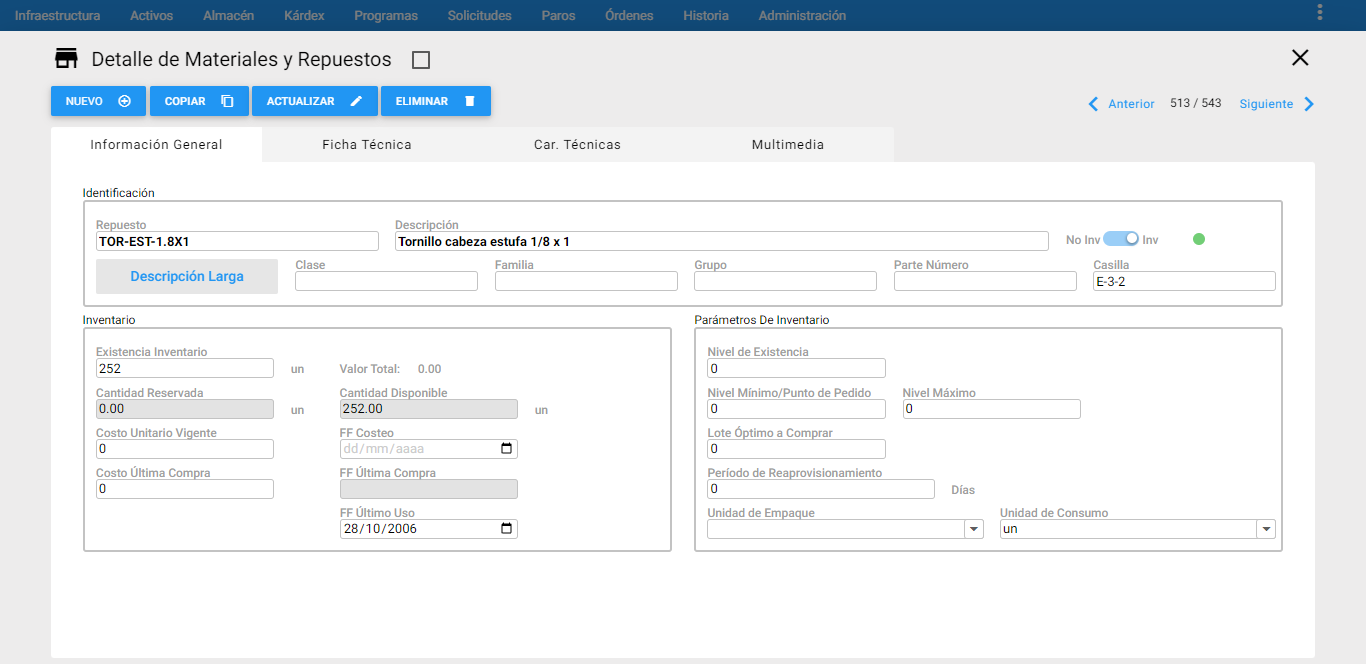Open the Programas menu
Screen dimensions: 1366x664
pyautogui.click(x=386, y=15)
